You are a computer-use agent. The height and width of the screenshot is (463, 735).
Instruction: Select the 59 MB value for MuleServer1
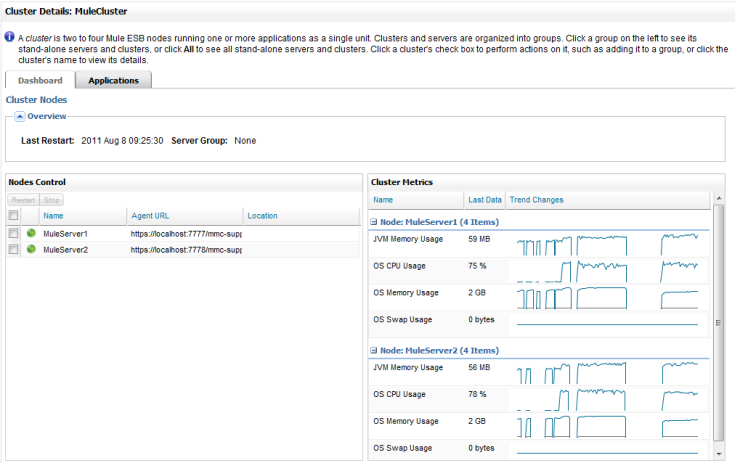[x=479, y=239]
